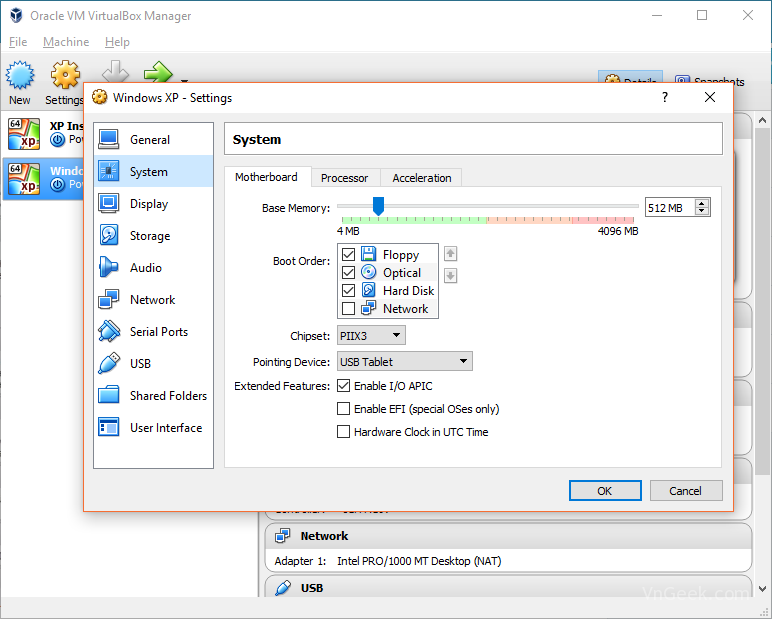Click the Network section header in details

coord(508,536)
